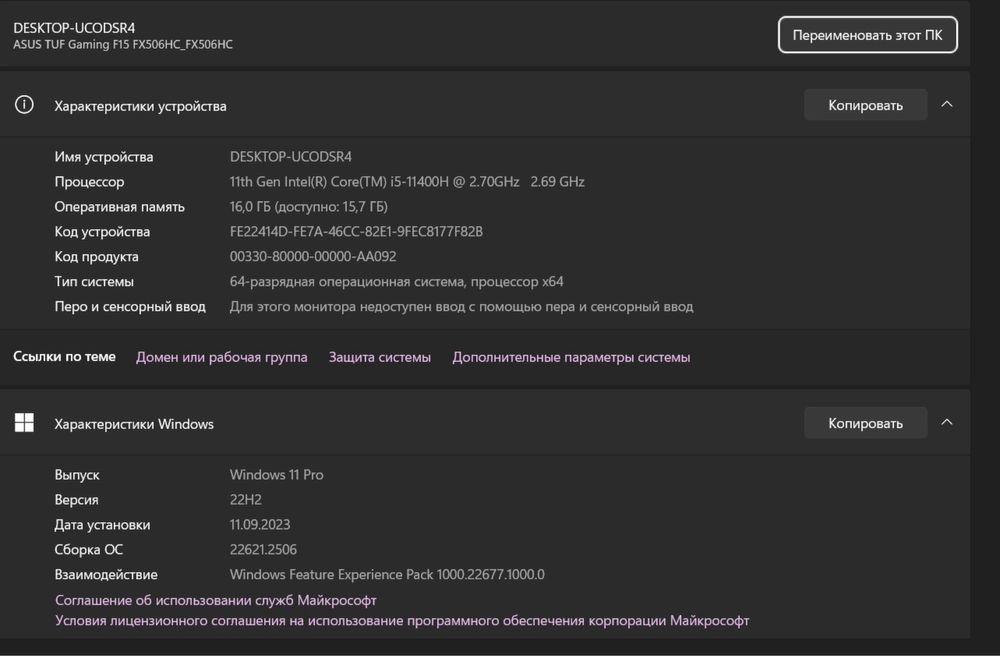Copy Windows specs with Копировать button
Viewport: 1000px width, 656px height.
pyautogui.click(x=865, y=423)
